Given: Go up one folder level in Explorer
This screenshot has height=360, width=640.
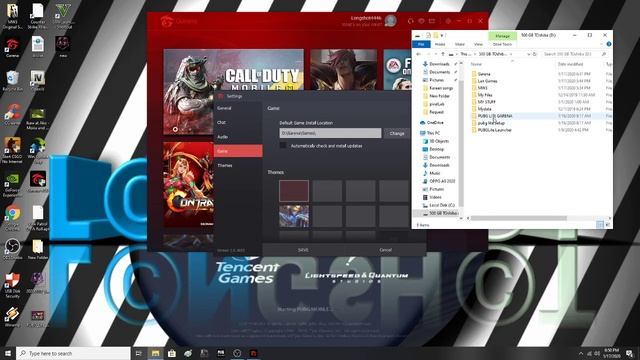Looking at the screenshot, I should pyautogui.click(x=443, y=54).
